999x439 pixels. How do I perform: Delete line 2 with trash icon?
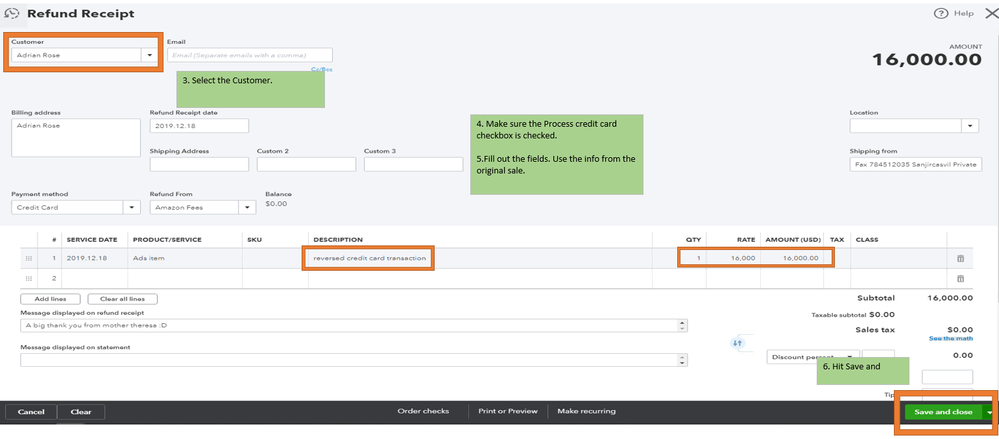click(961, 277)
